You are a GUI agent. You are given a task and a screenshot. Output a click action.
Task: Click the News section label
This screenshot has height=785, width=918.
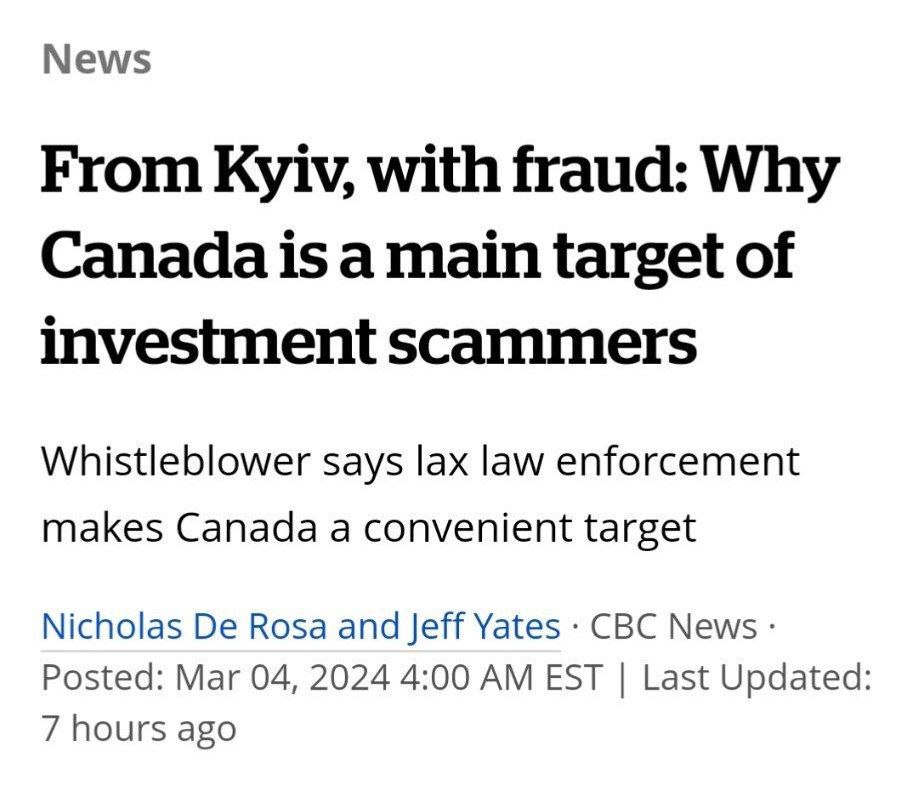point(97,59)
